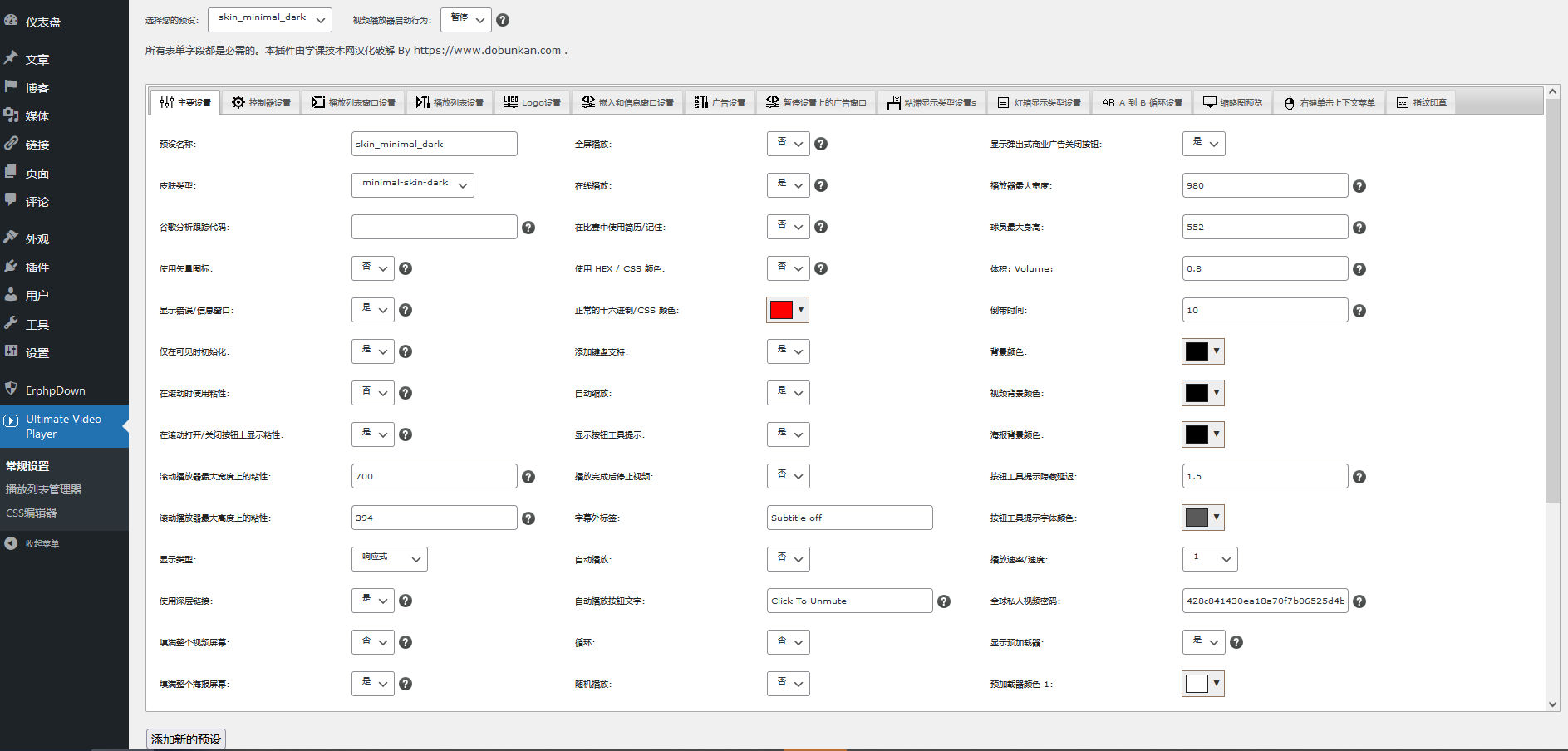
Task: Open the 显示类型 响应式 dropdown
Action: coord(390,559)
